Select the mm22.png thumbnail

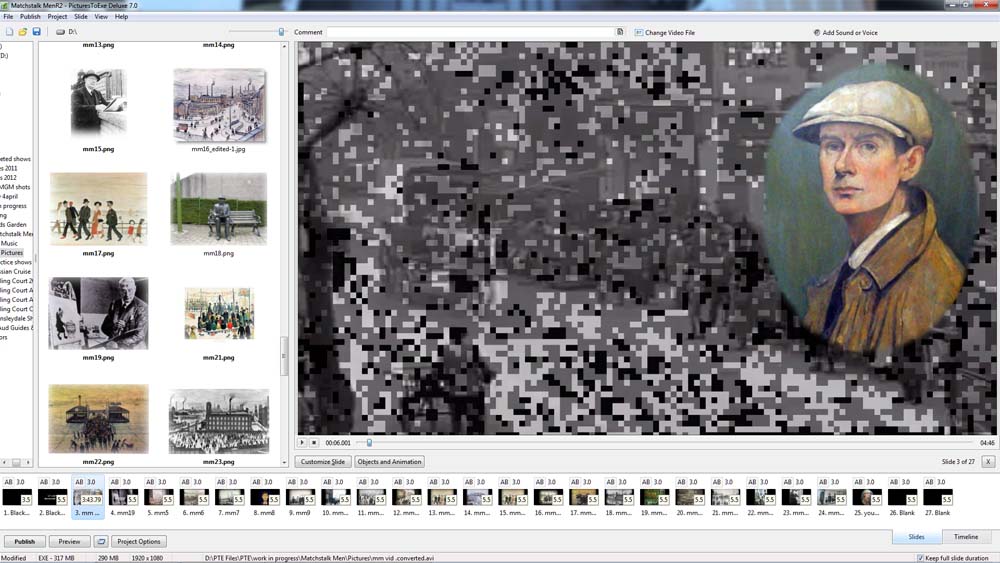[x=98, y=418]
